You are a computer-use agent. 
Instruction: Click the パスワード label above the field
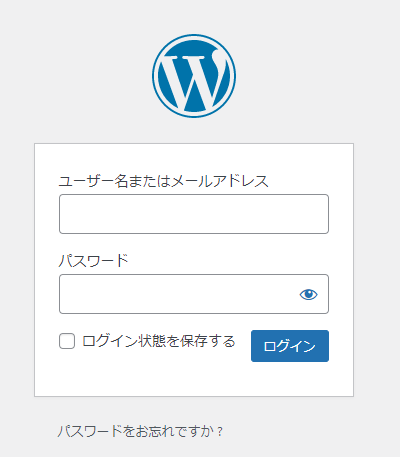(94, 261)
